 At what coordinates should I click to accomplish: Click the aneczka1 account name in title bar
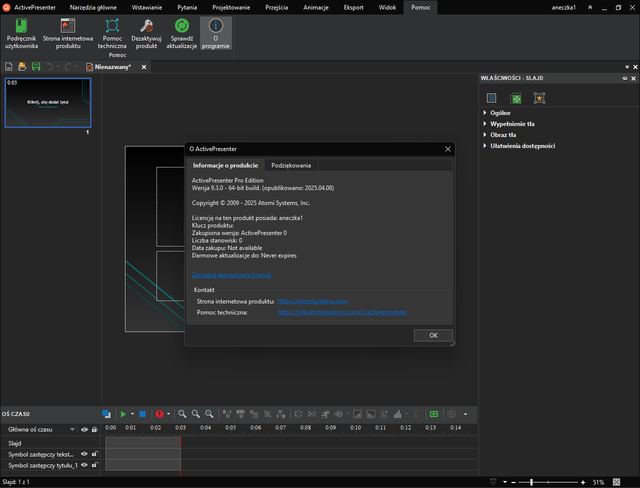pyautogui.click(x=564, y=7)
